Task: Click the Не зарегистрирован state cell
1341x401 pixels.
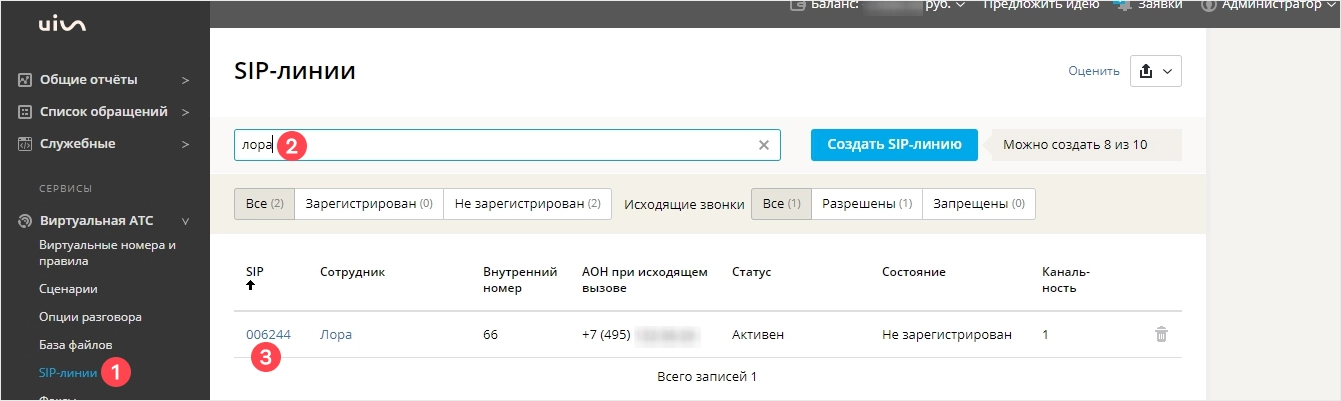Action: click(947, 335)
